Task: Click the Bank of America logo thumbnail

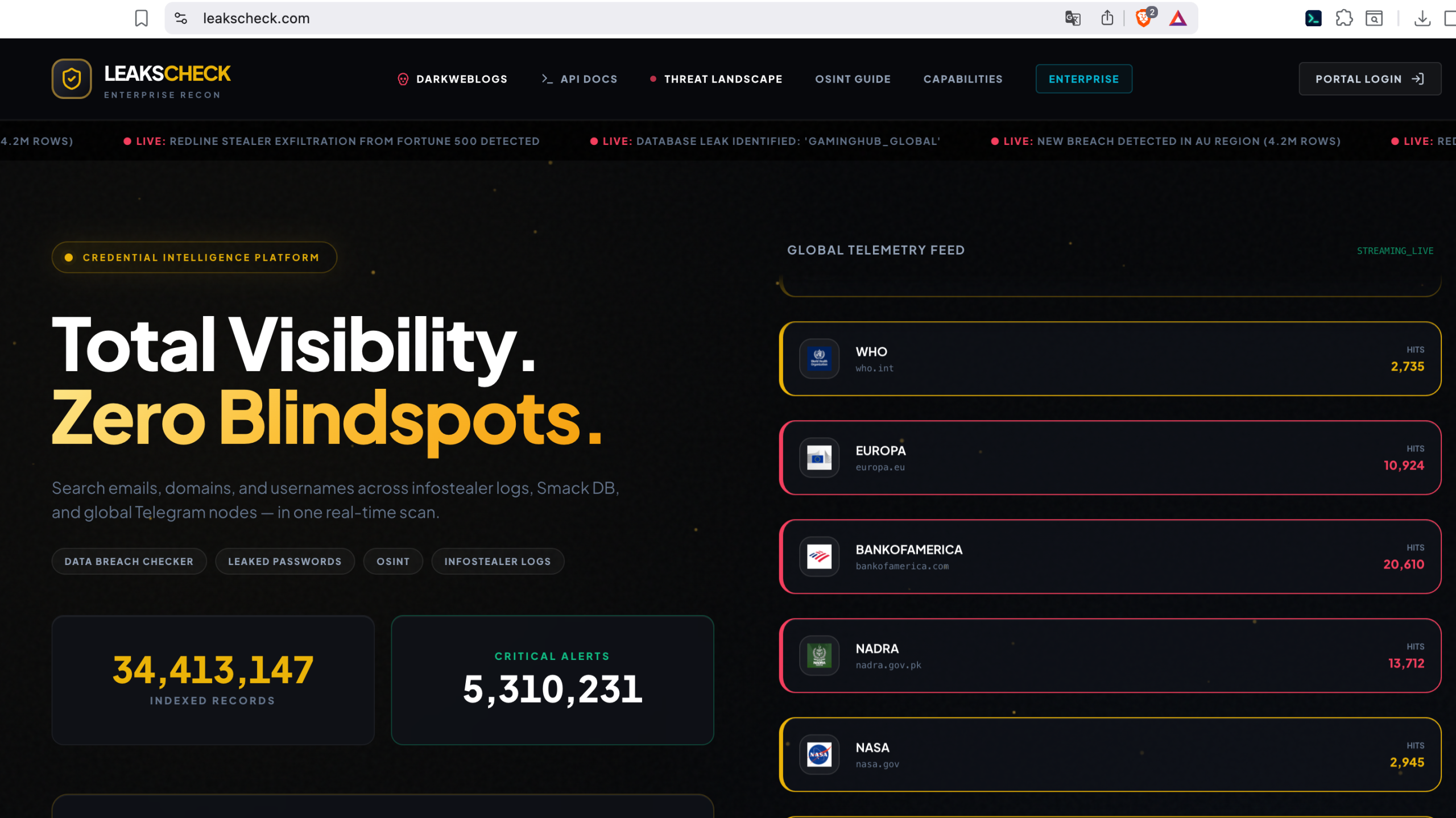Action: point(819,557)
